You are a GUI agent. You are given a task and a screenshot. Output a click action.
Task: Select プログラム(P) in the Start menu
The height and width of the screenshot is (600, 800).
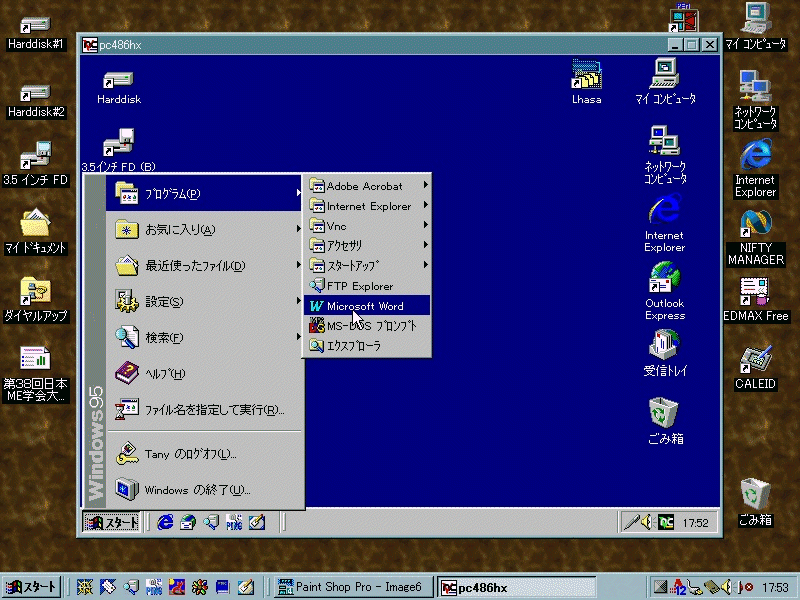click(204, 193)
